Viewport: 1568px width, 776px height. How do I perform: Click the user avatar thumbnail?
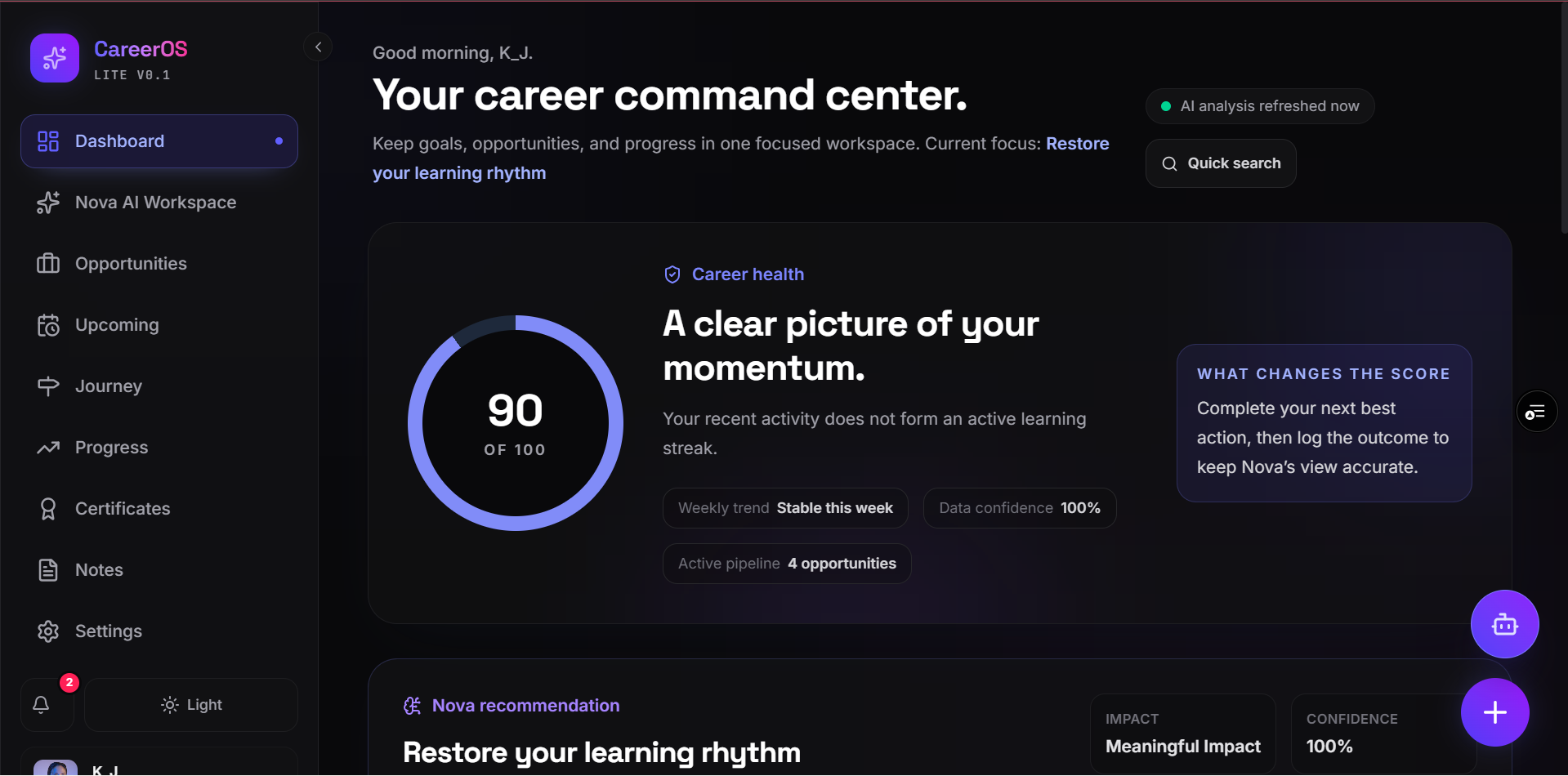coord(56,768)
